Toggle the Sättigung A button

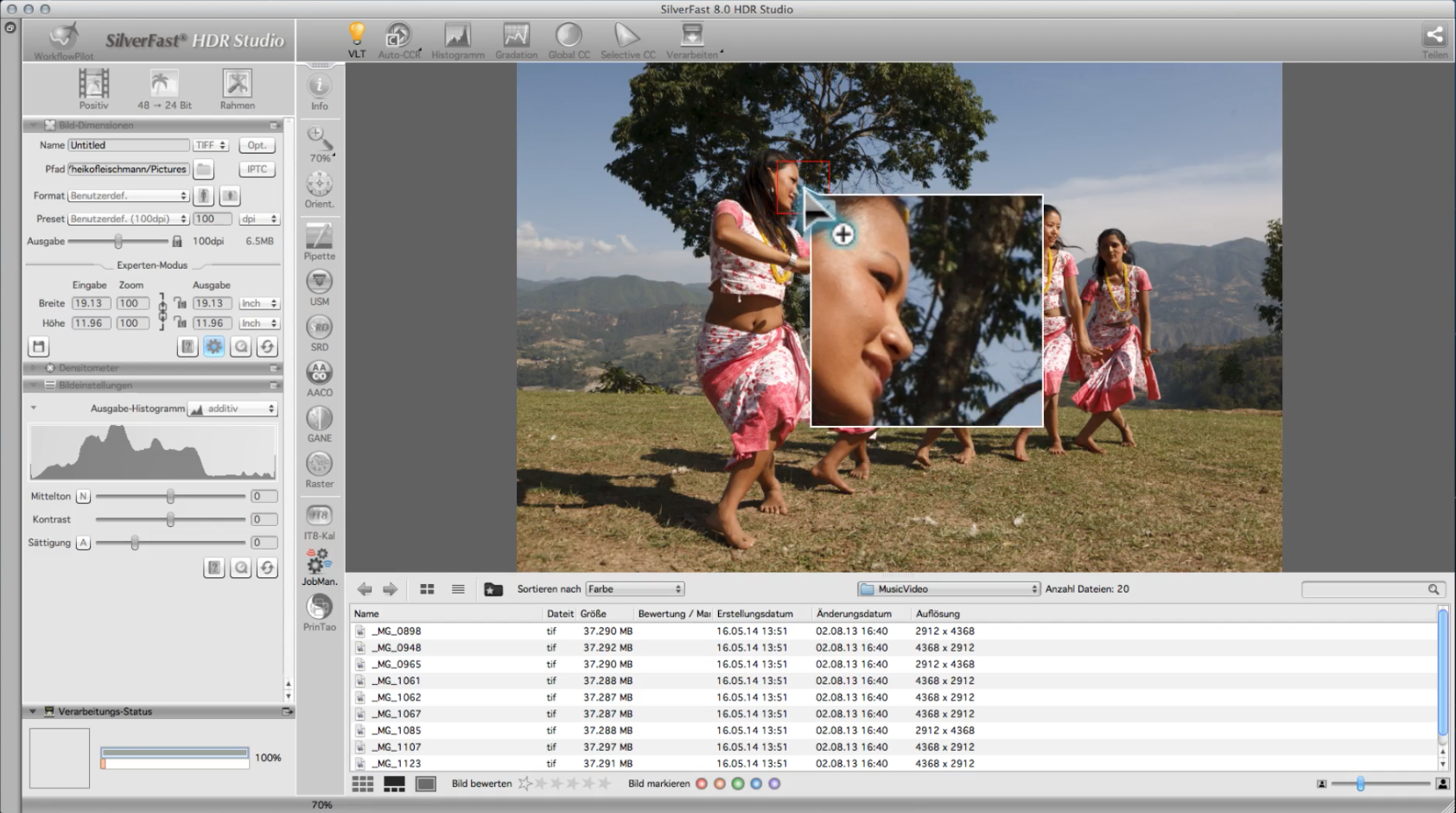(x=83, y=543)
